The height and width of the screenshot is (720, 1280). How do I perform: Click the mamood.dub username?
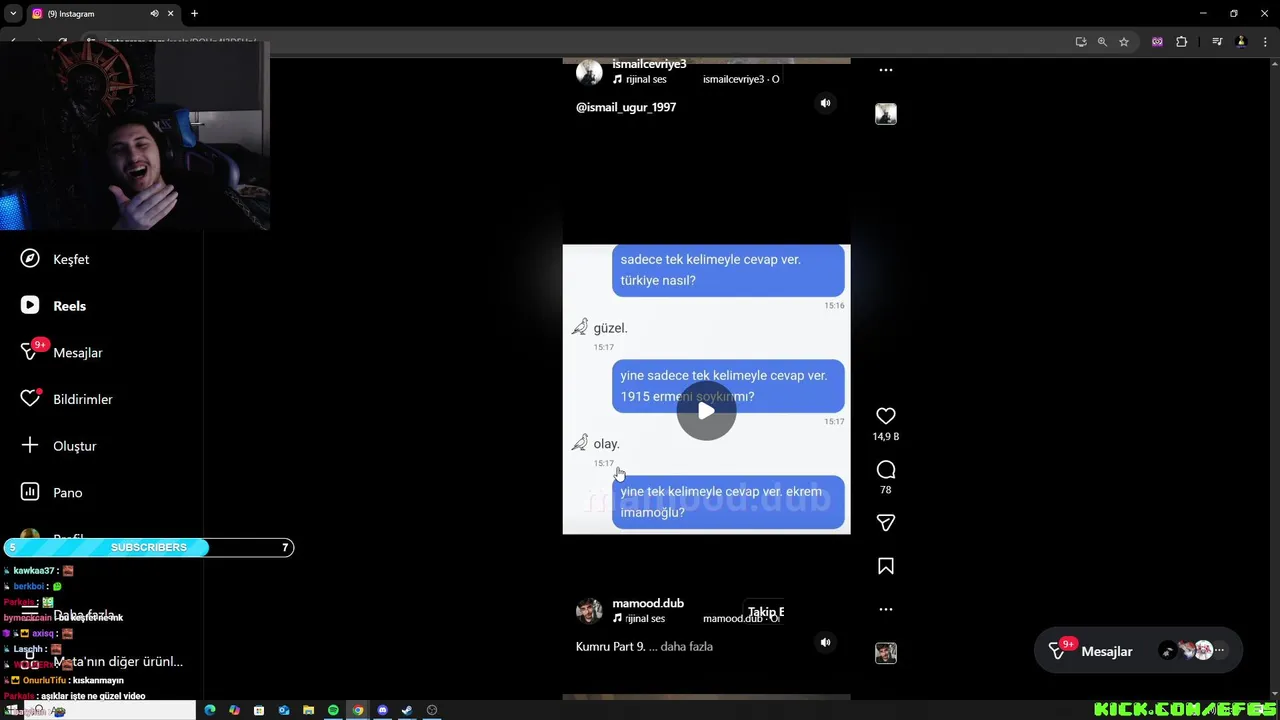(x=648, y=603)
